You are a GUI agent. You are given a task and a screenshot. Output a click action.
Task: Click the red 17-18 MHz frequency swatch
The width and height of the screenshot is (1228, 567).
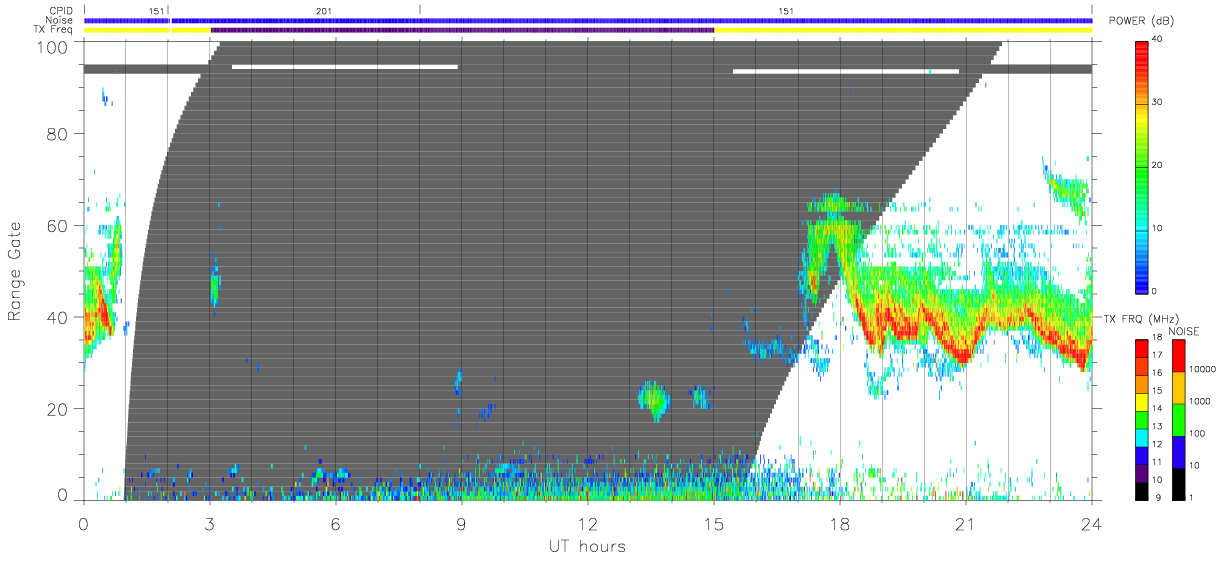[1142, 348]
